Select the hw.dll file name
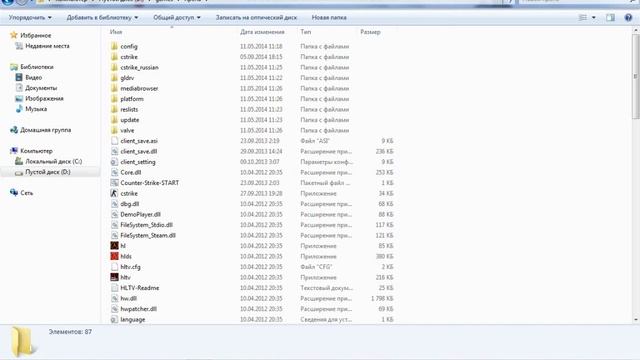The image size is (640, 360). click(x=129, y=299)
